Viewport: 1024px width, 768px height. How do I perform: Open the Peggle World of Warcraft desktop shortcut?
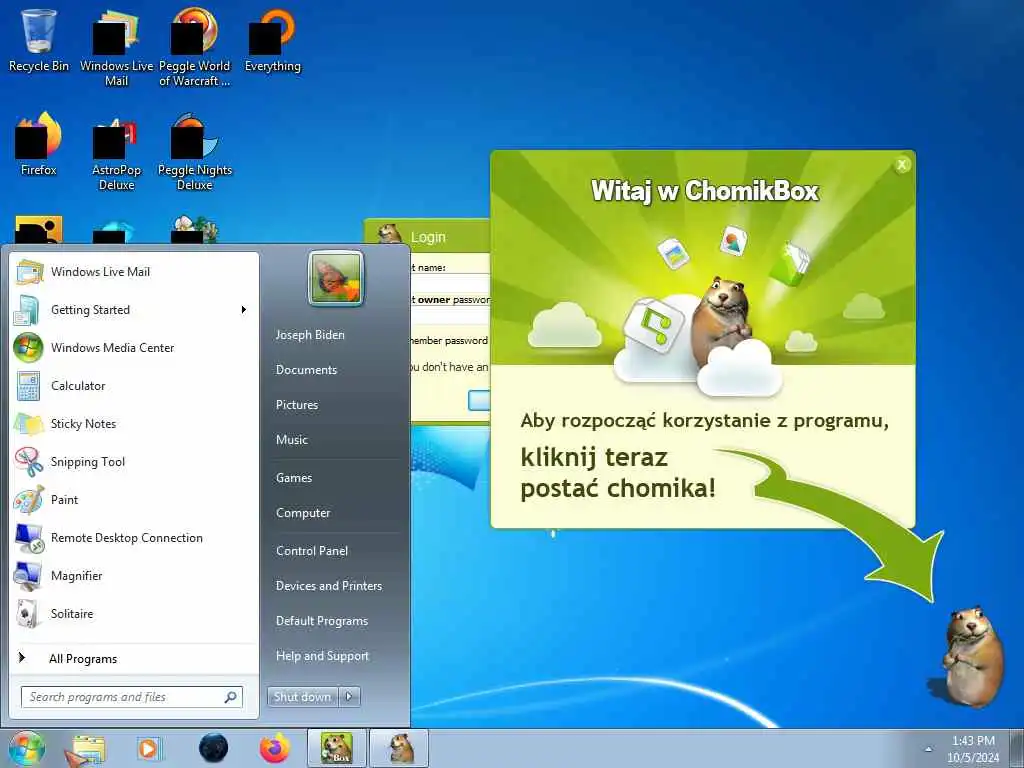click(195, 47)
